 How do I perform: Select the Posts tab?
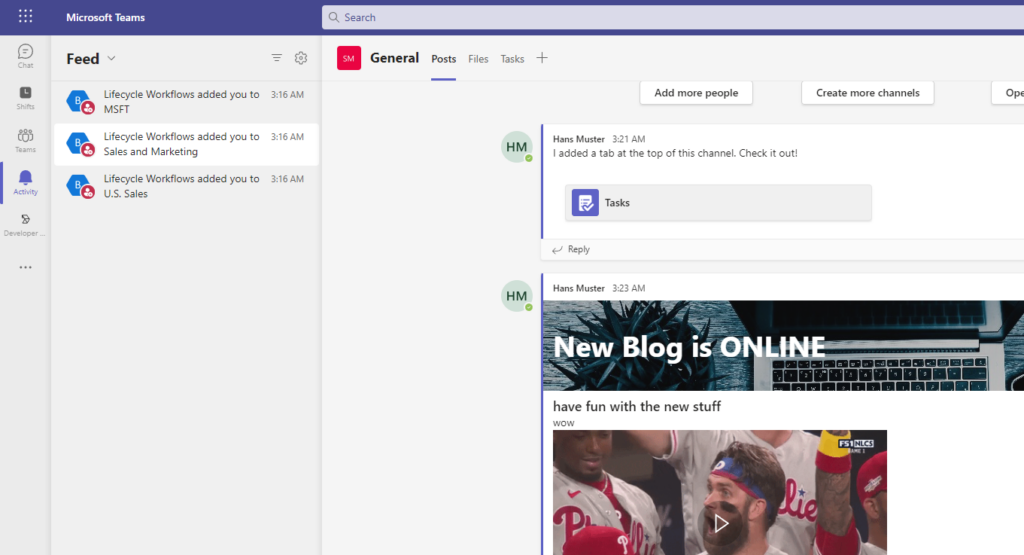click(x=443, y=59)
